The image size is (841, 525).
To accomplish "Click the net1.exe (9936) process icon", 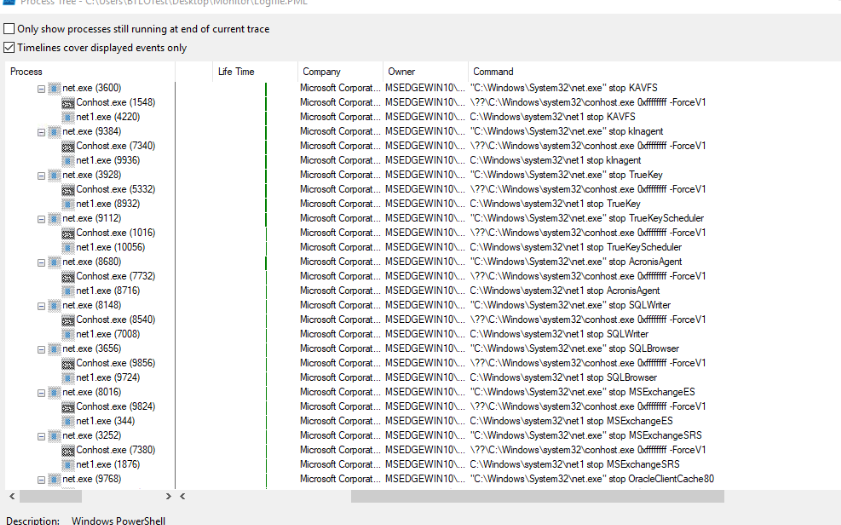I will tap(68, 160).
